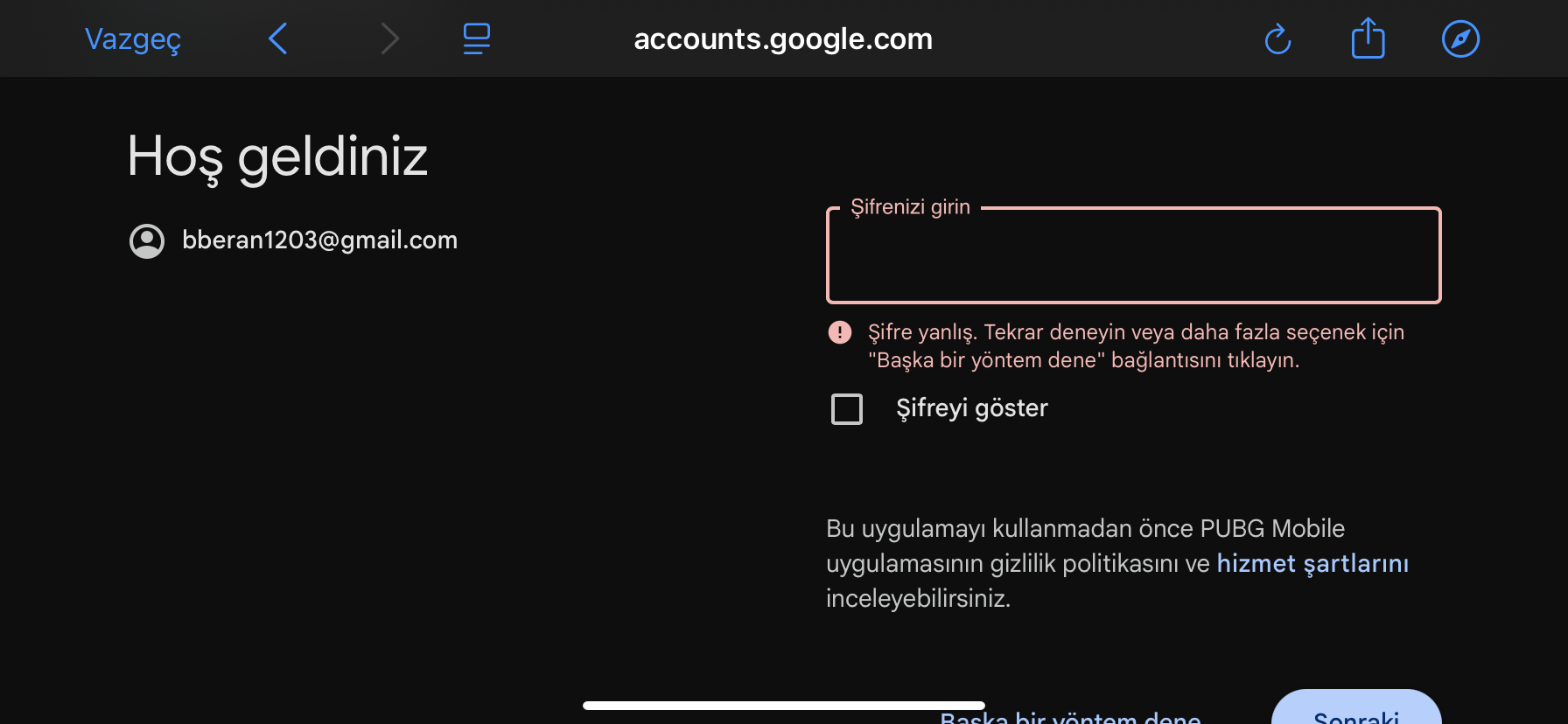Tap the white home indicator bar
Screen dimensions: 1568x724
[x=784, y=706]
